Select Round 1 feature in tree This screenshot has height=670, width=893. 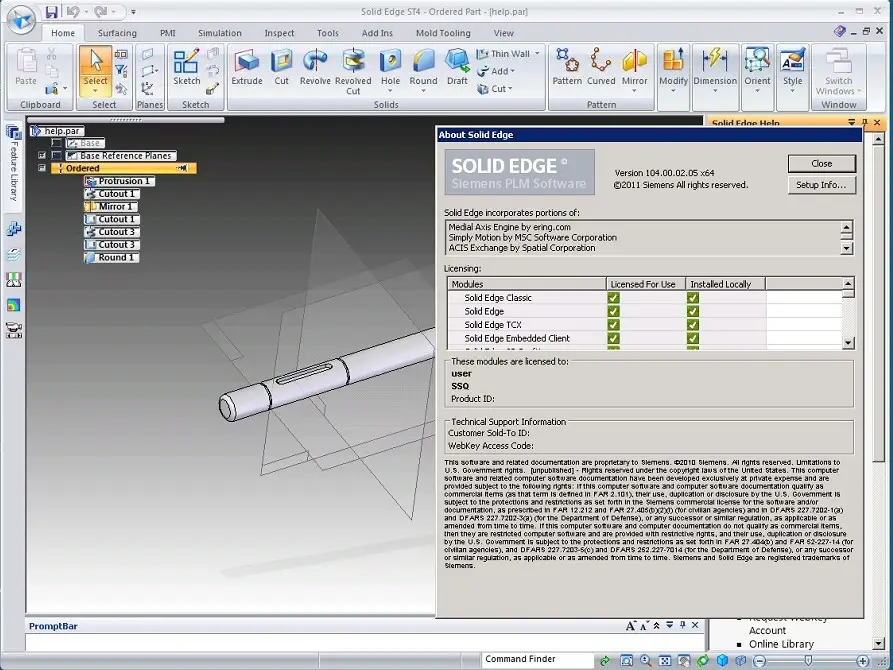point(112,258)
